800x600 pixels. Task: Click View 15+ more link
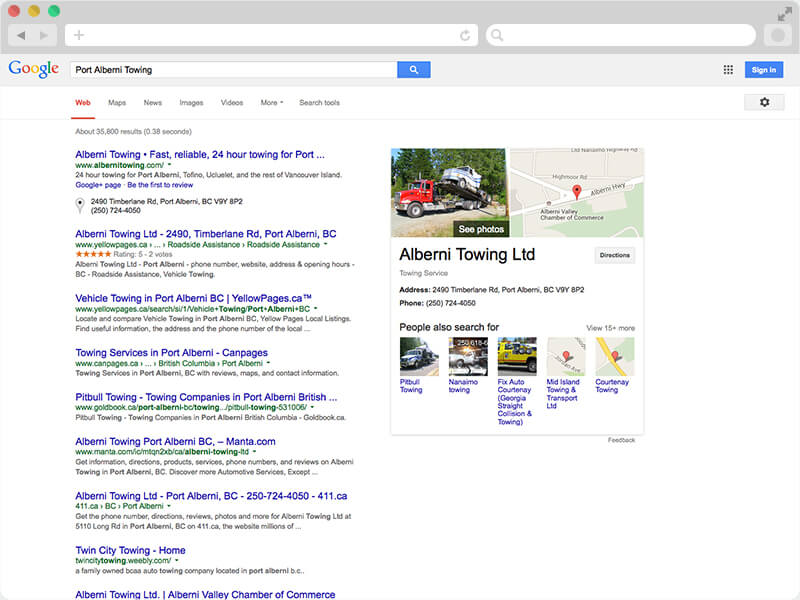610,328
